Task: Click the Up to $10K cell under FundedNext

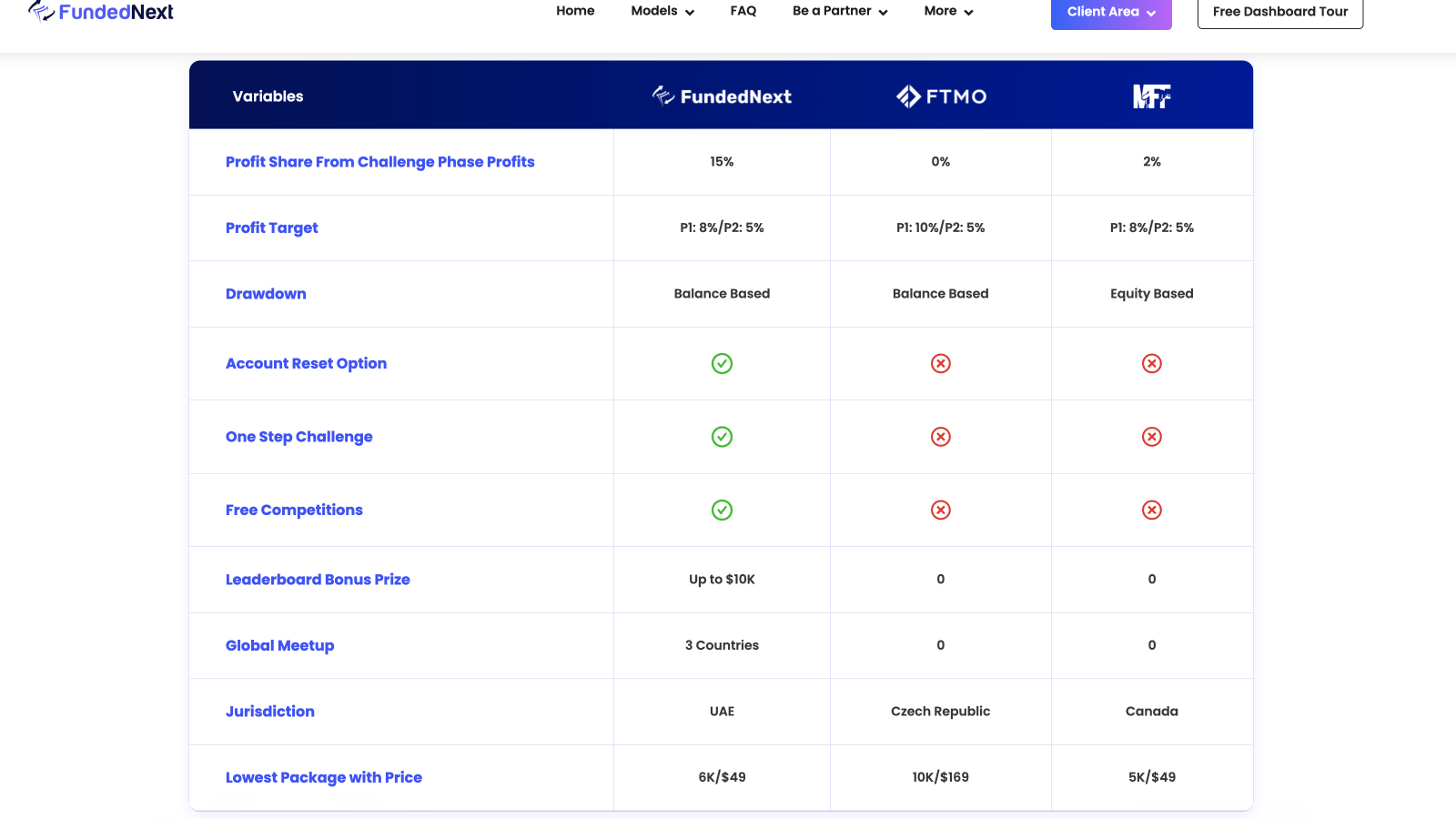Action: pos(722,580)
